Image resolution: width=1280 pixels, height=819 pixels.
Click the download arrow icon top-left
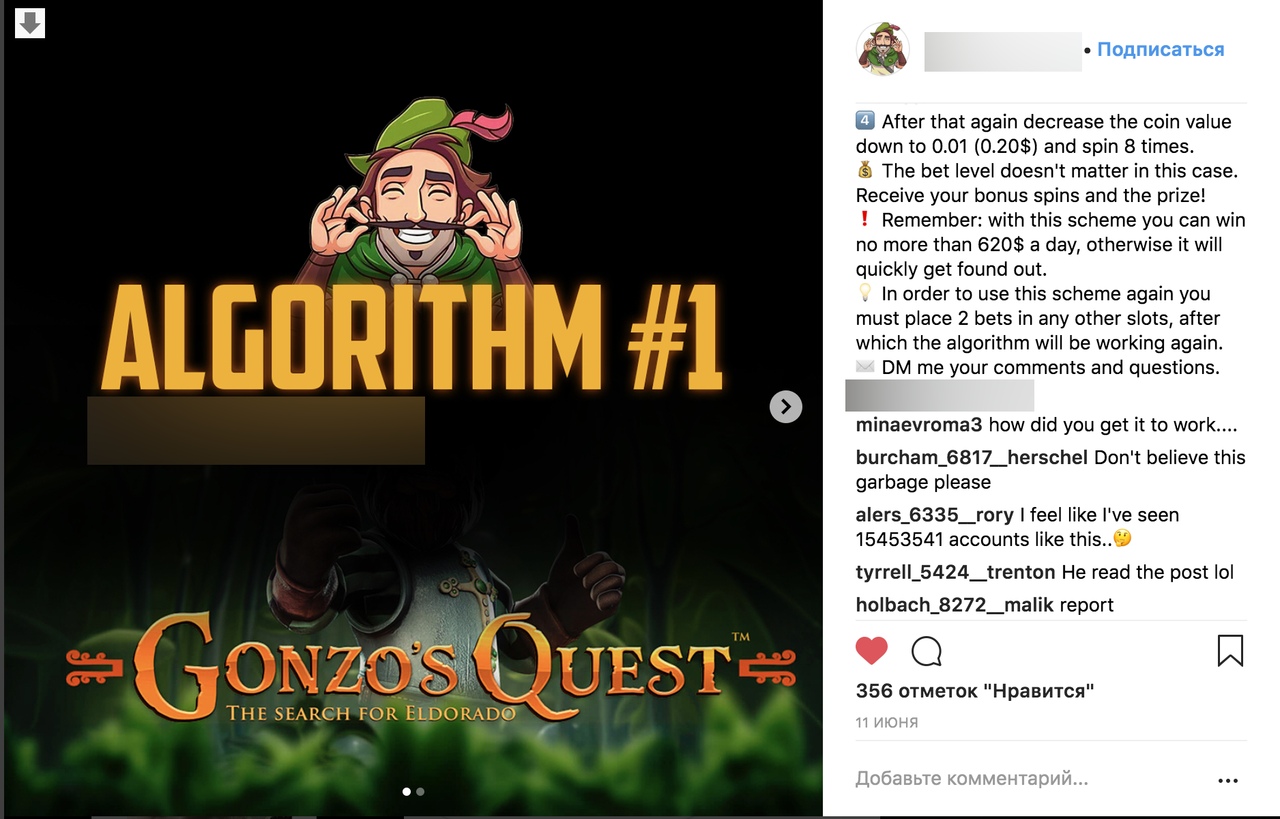(x=30, y=22)
